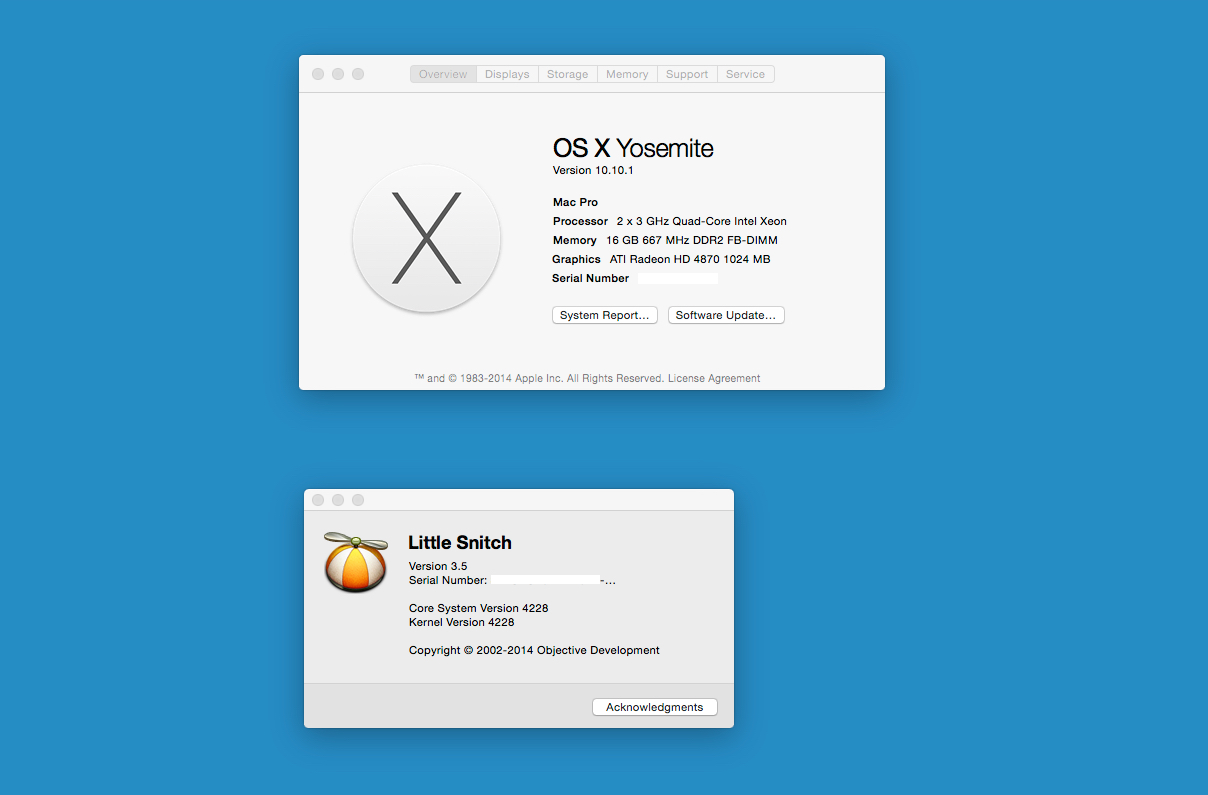The width and height of the screenshot is (1208, 795).
Task: Click the Apple Inc. copyright notice
Action: [x=539, y=378]
